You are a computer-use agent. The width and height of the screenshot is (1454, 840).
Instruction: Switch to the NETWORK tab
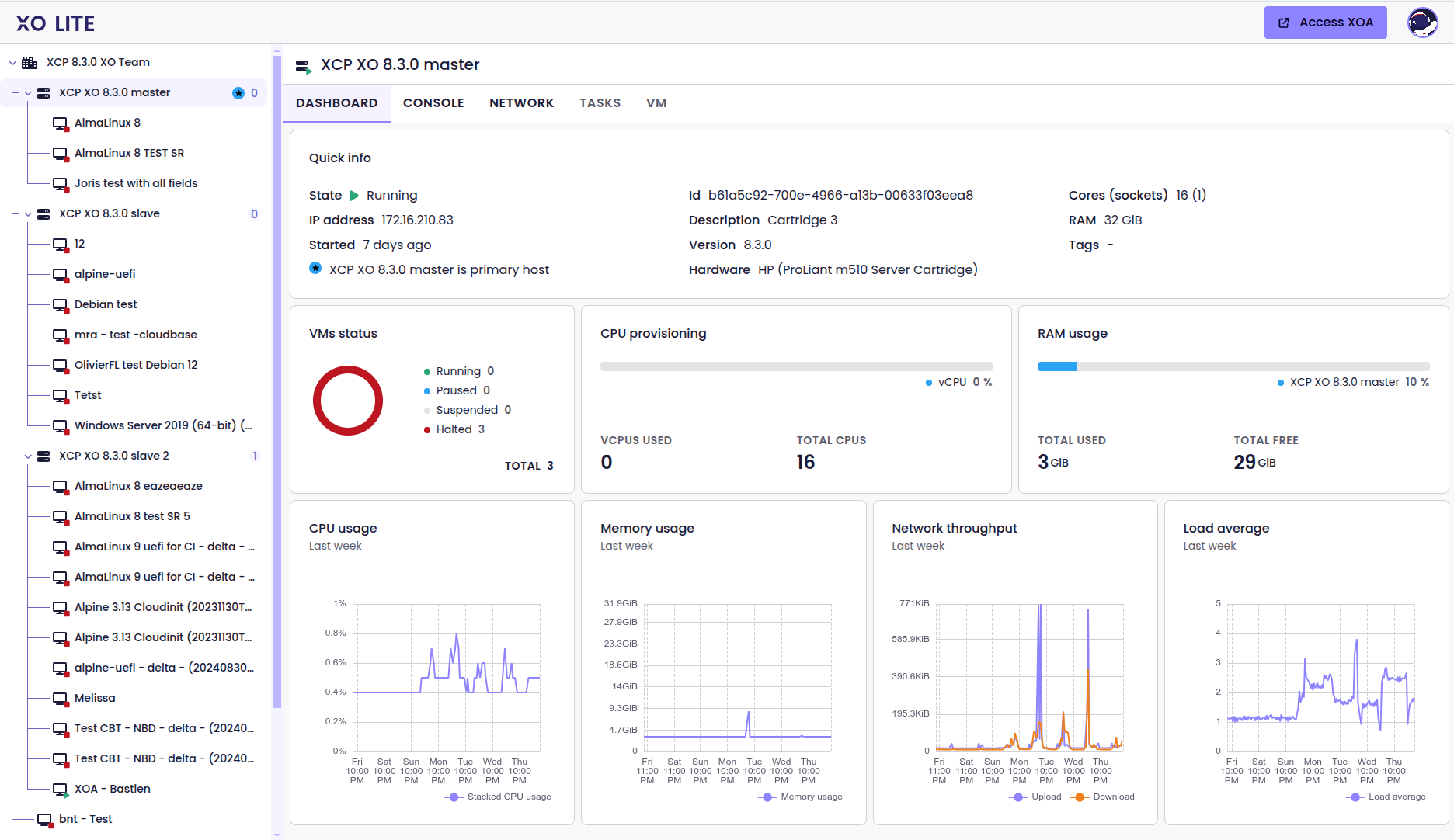pos(522,103)
